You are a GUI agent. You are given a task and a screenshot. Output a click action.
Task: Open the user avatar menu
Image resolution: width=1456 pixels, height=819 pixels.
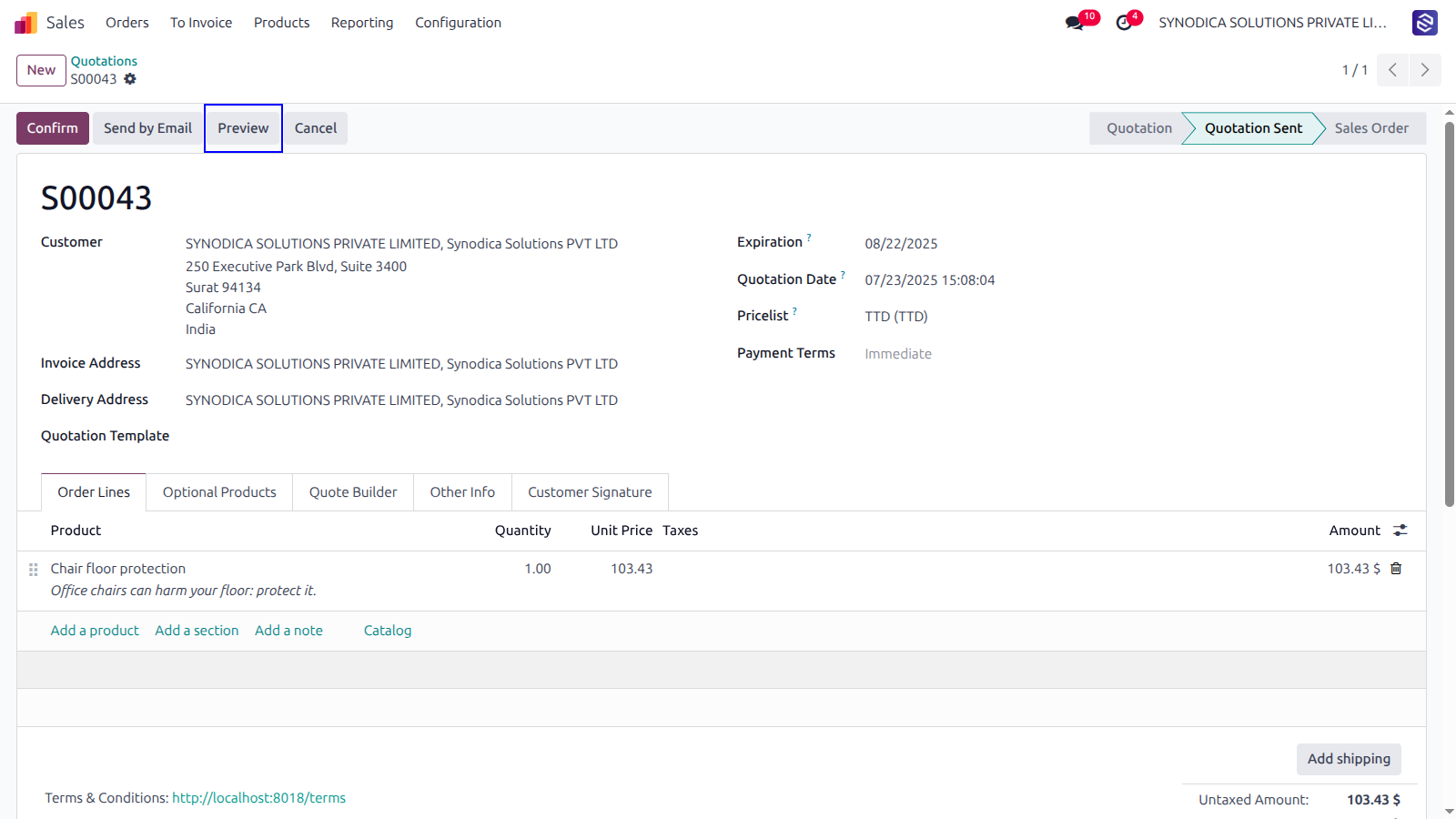(1424, 23)
